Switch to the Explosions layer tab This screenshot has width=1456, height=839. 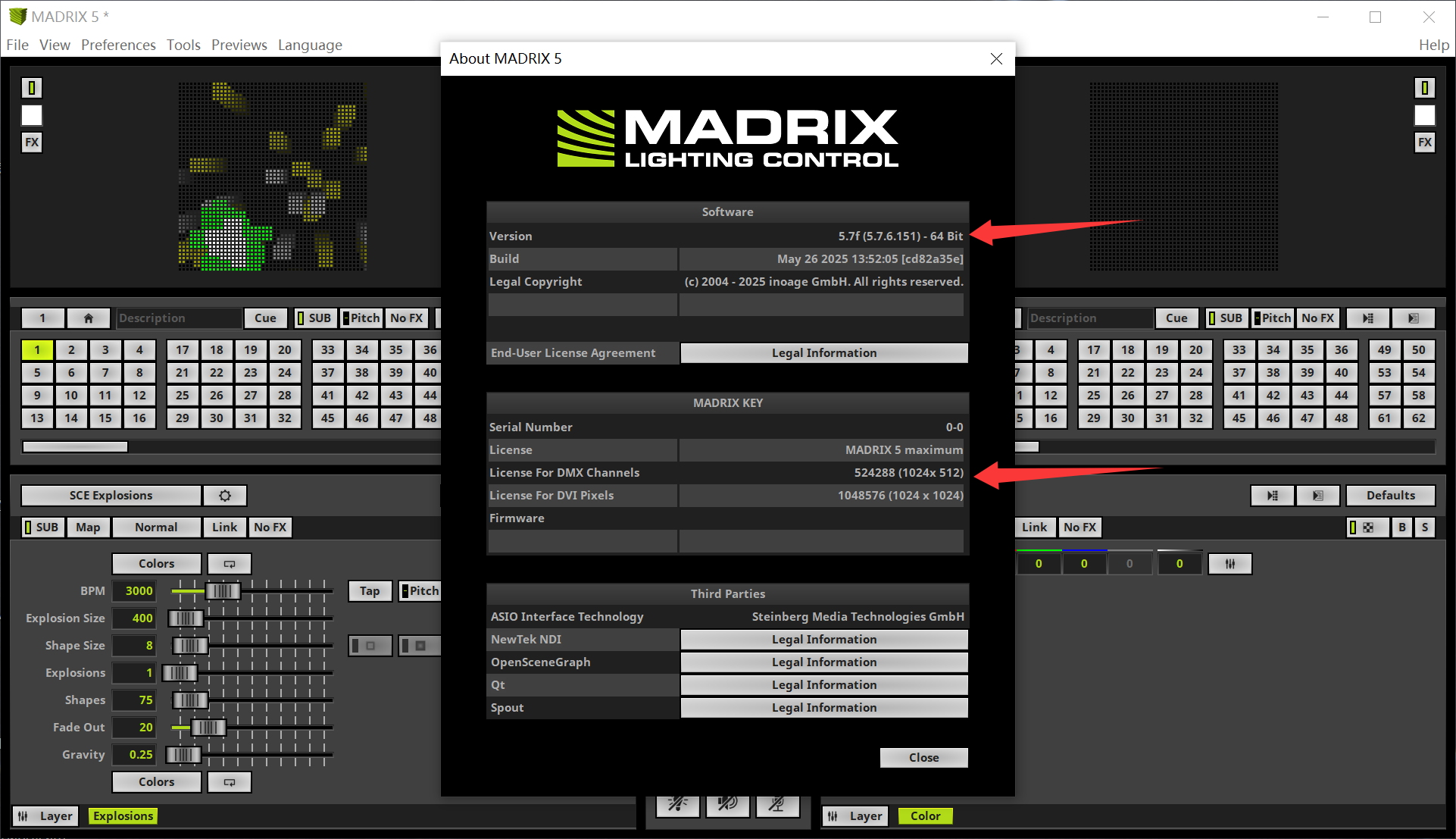point(123,816)
